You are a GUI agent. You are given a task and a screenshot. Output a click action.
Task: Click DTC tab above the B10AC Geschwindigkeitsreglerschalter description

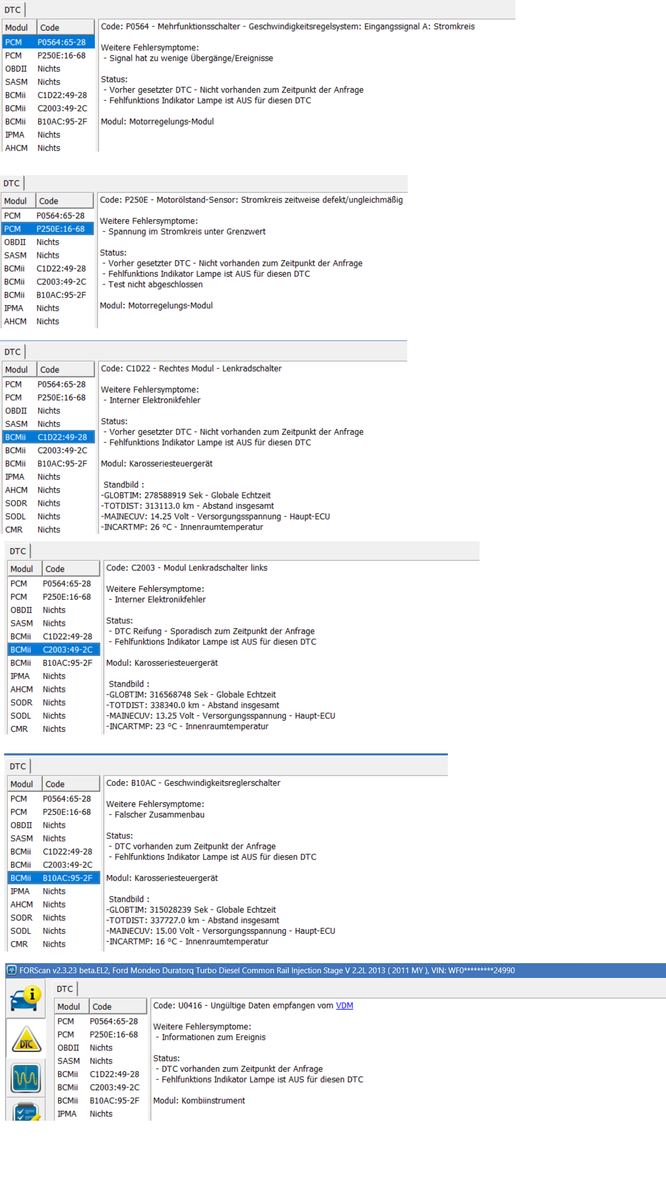[x=18, y=766]
